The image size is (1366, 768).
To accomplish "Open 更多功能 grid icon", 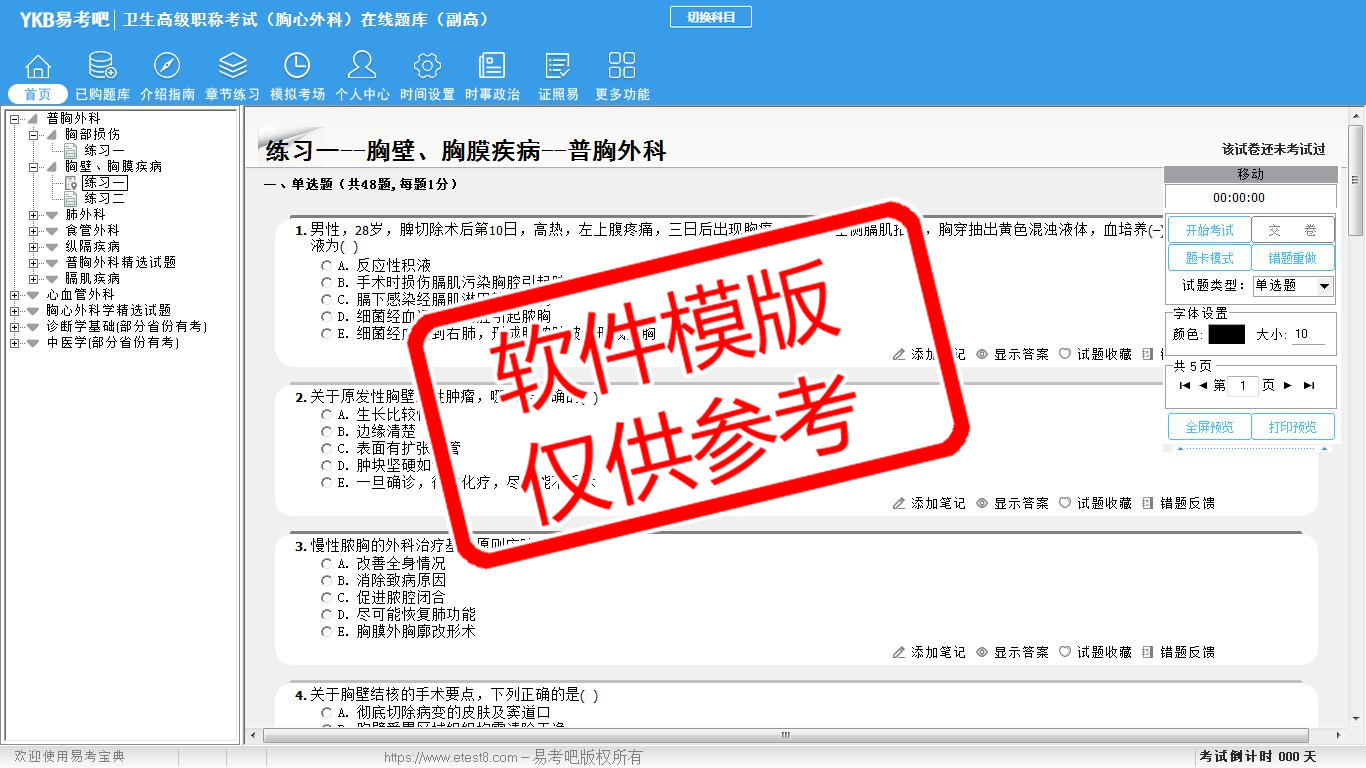I will coord(622,67).
